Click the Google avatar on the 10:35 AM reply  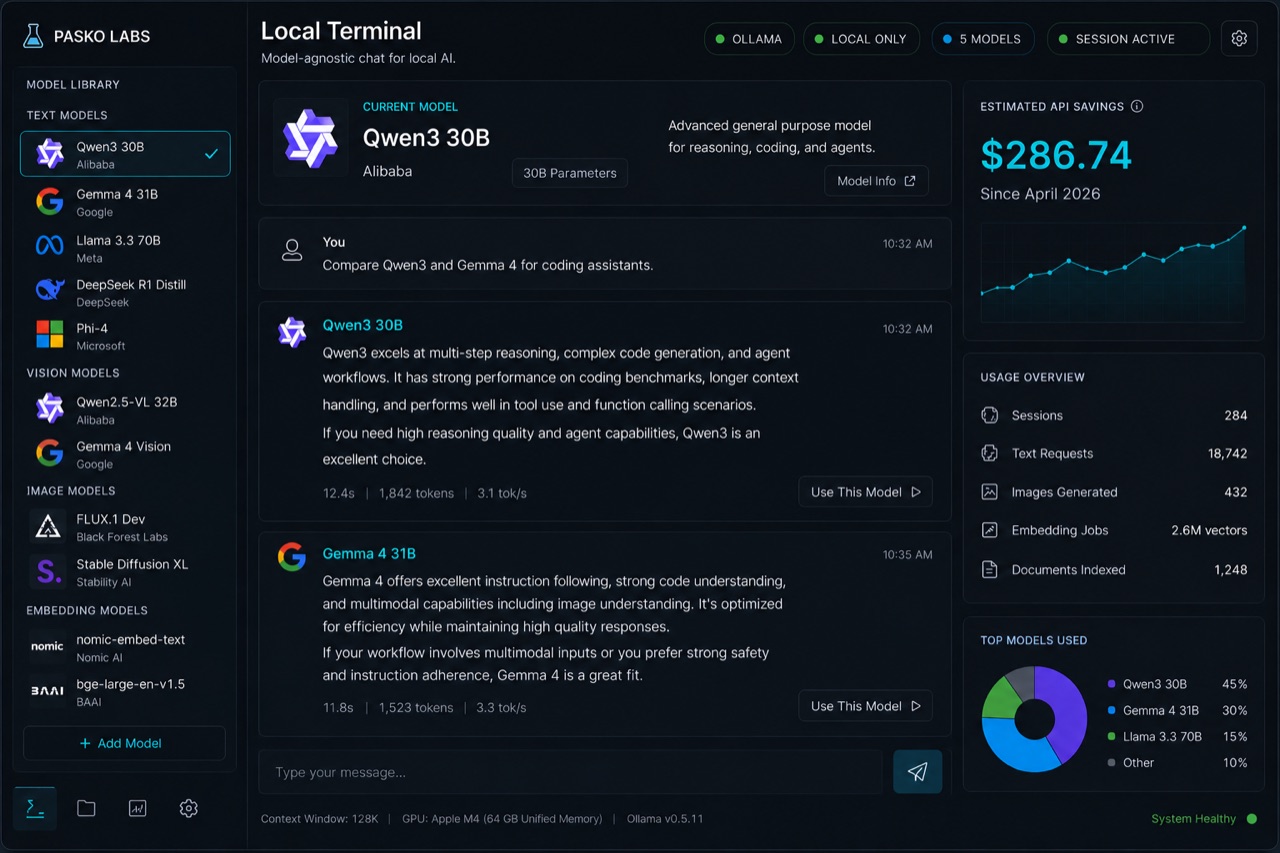(292, 557)
